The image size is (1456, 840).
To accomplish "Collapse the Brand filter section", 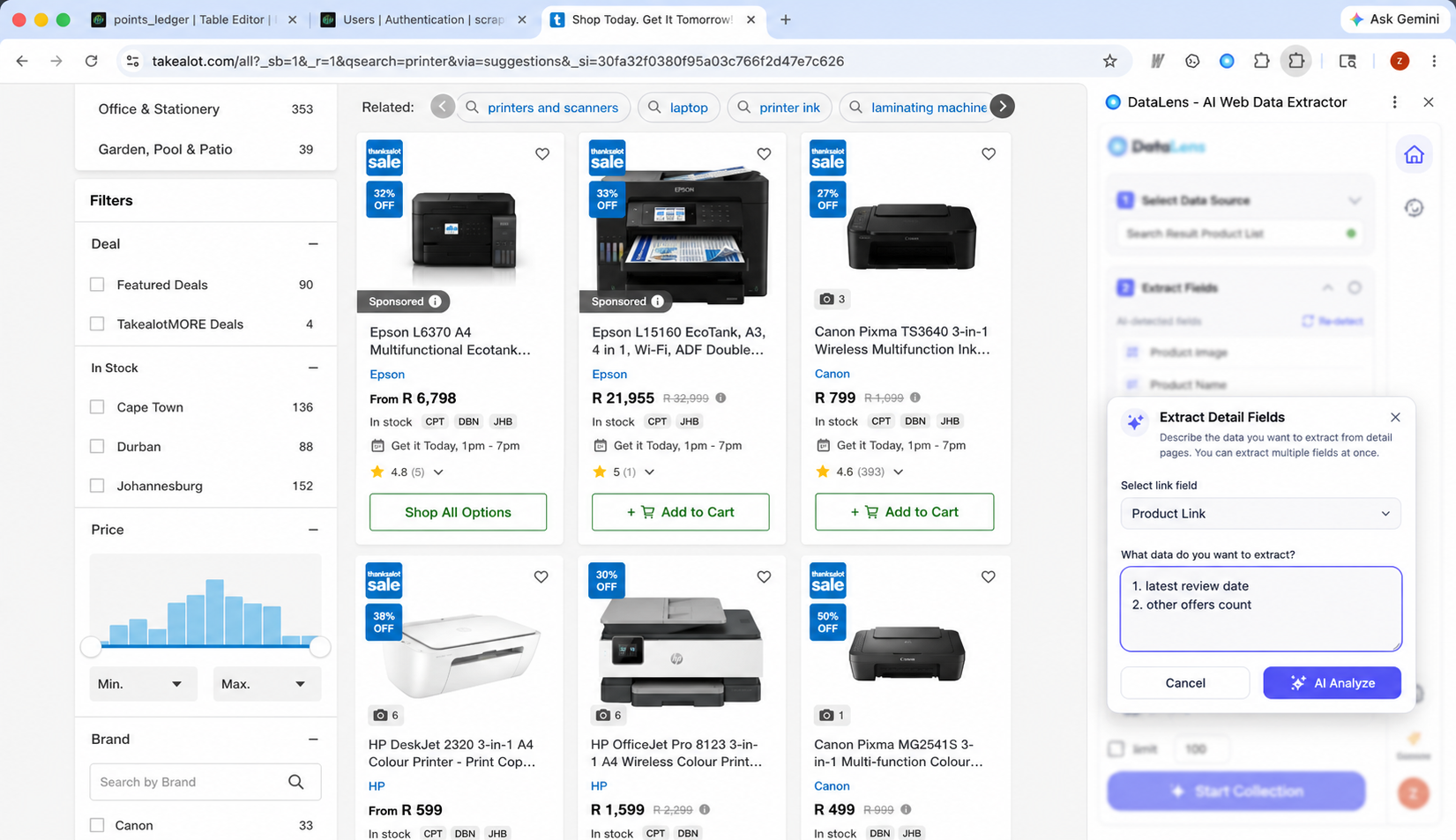I will click(313, 740).
